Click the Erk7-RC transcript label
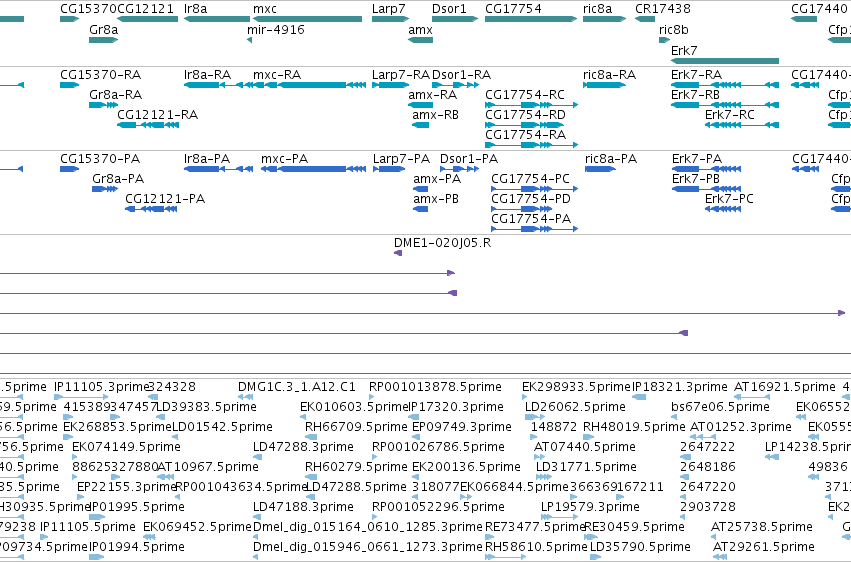 tap(729, 114)
